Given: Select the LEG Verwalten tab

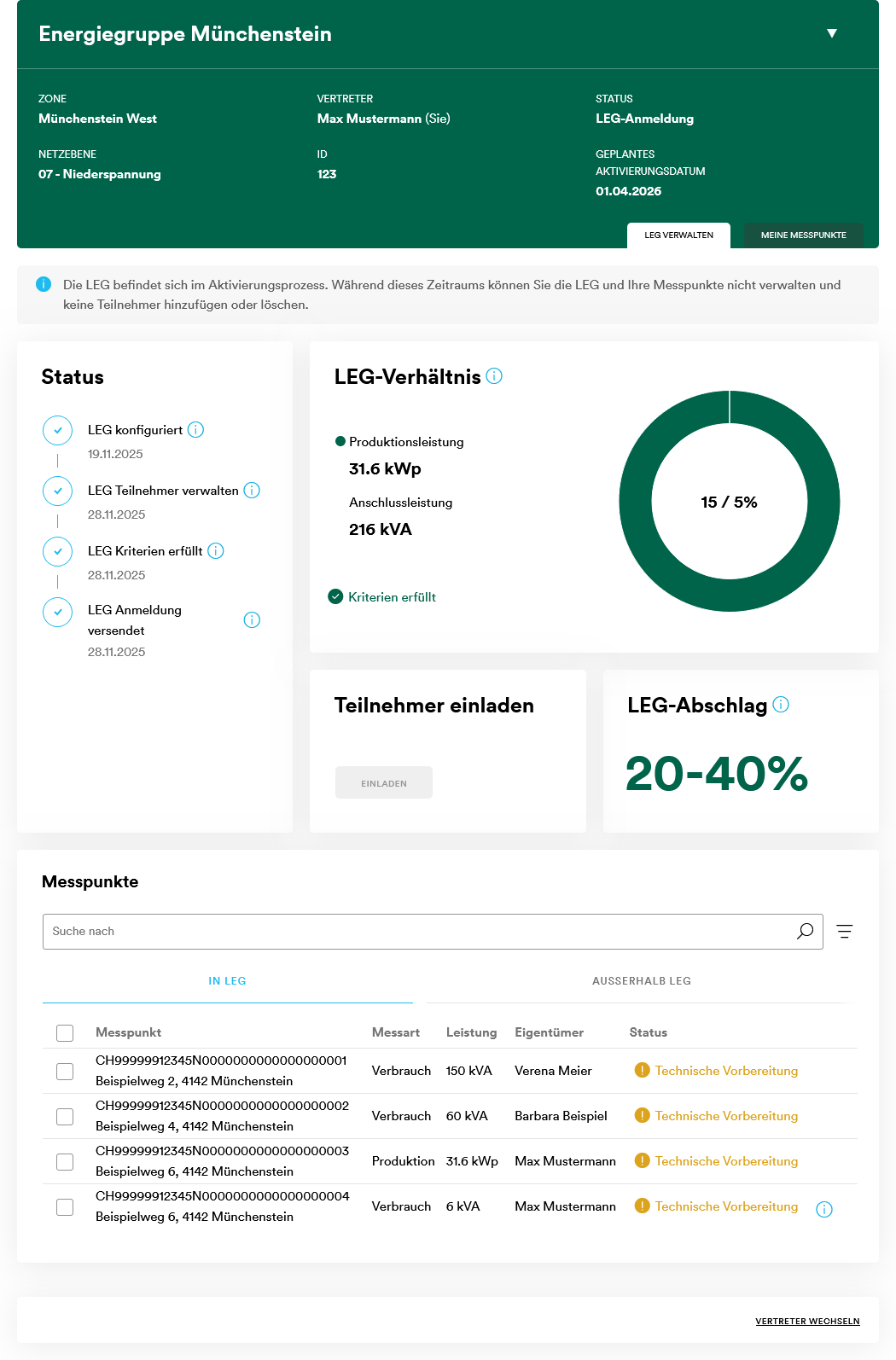Looking at the screenshot, I should pos(678,235).
